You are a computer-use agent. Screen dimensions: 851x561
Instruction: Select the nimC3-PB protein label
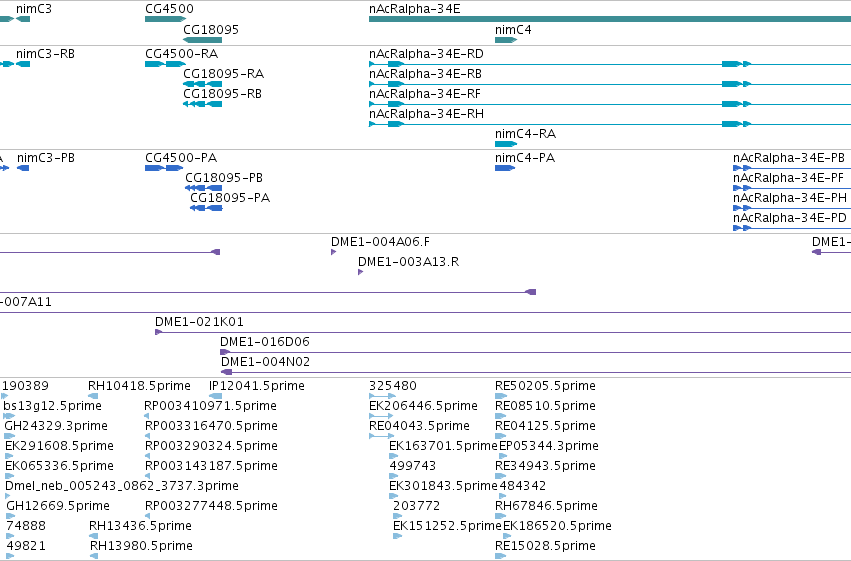(46, 158)
